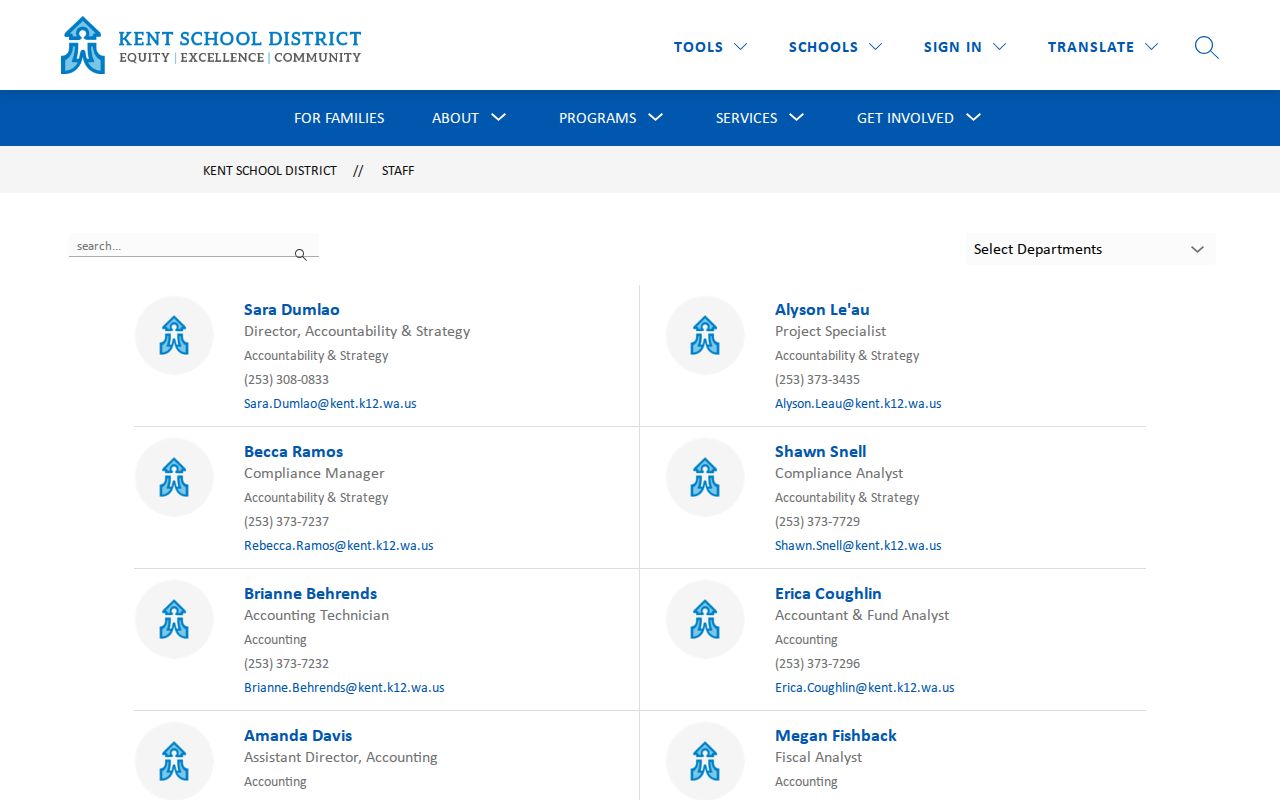Click Amanda Davis's avatar icon
The height and width of the screenshot is (800, 1280).
tap(174, 761)
